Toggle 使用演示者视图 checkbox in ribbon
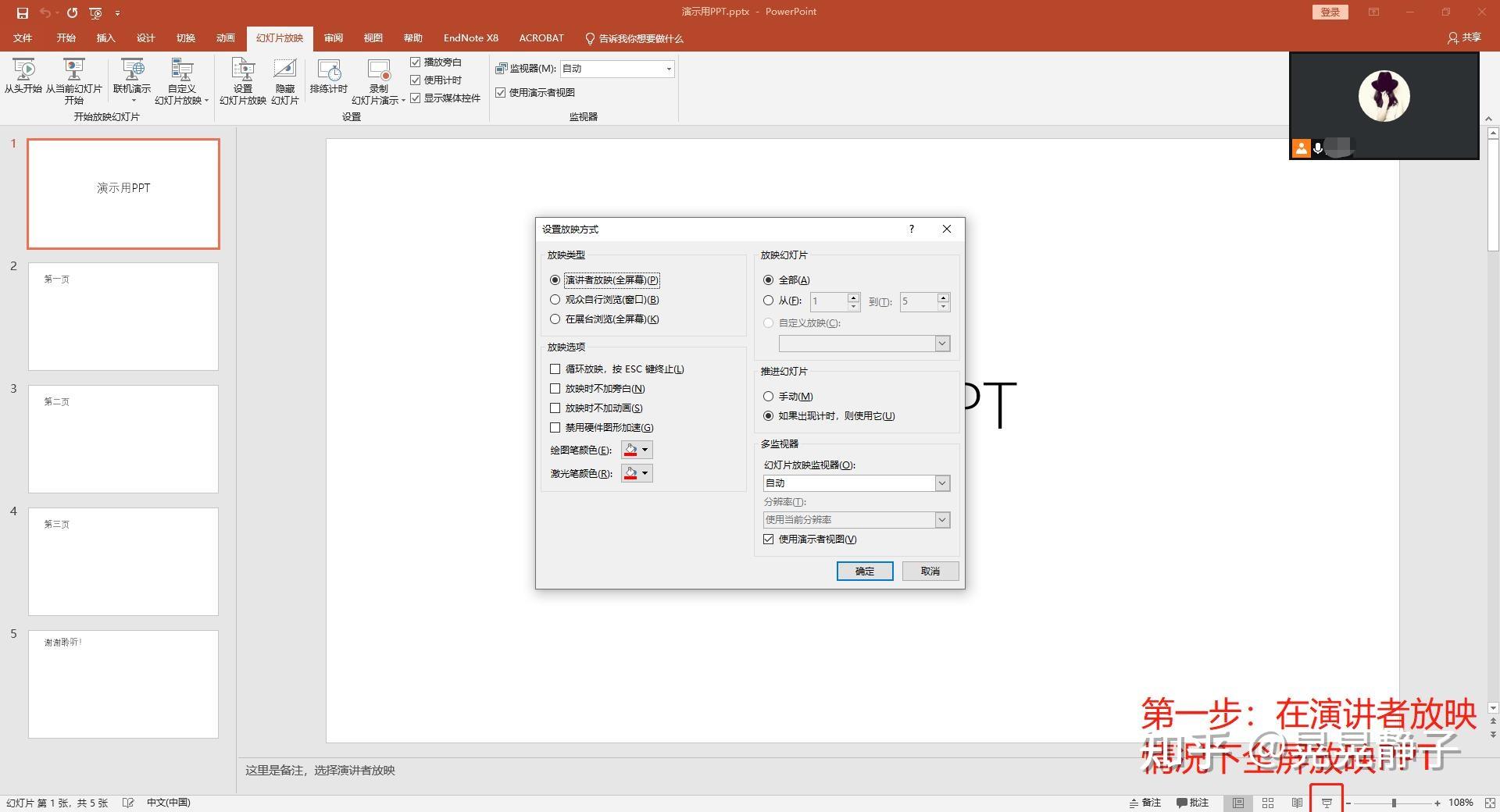This screenshot has height=812, width=1500. point(501,92)
